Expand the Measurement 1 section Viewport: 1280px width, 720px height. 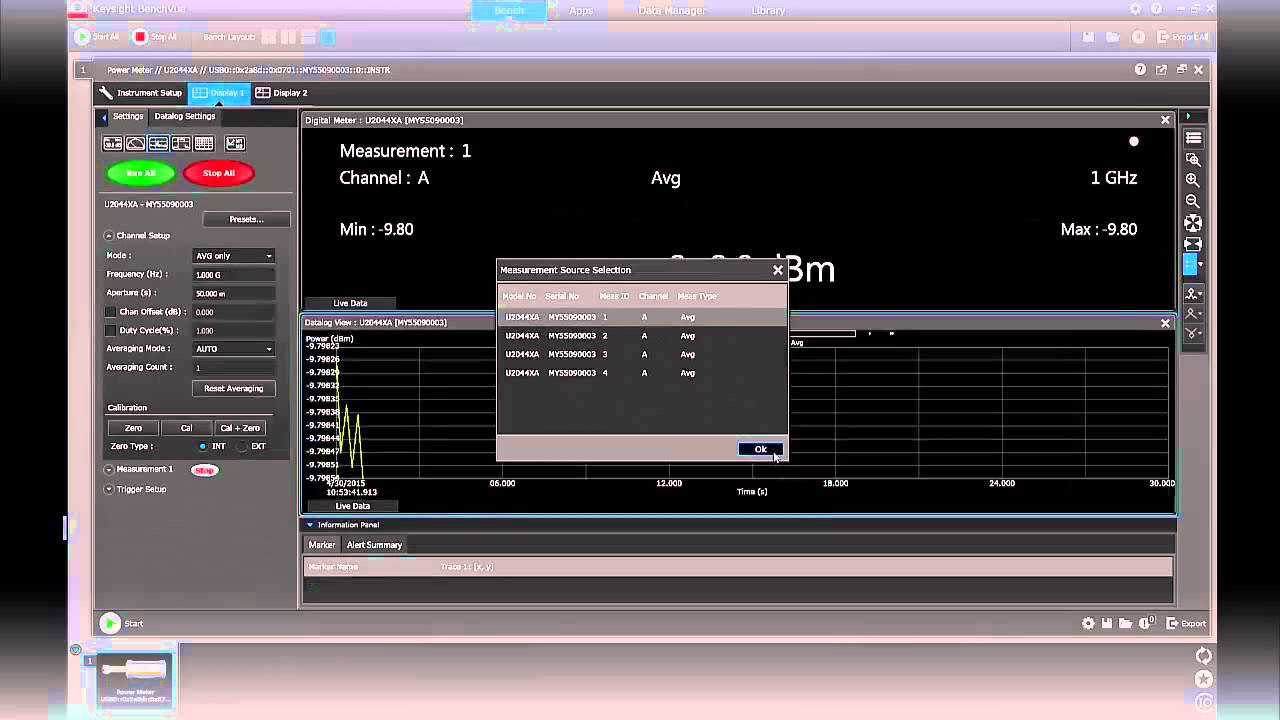(x=108, y=469)
